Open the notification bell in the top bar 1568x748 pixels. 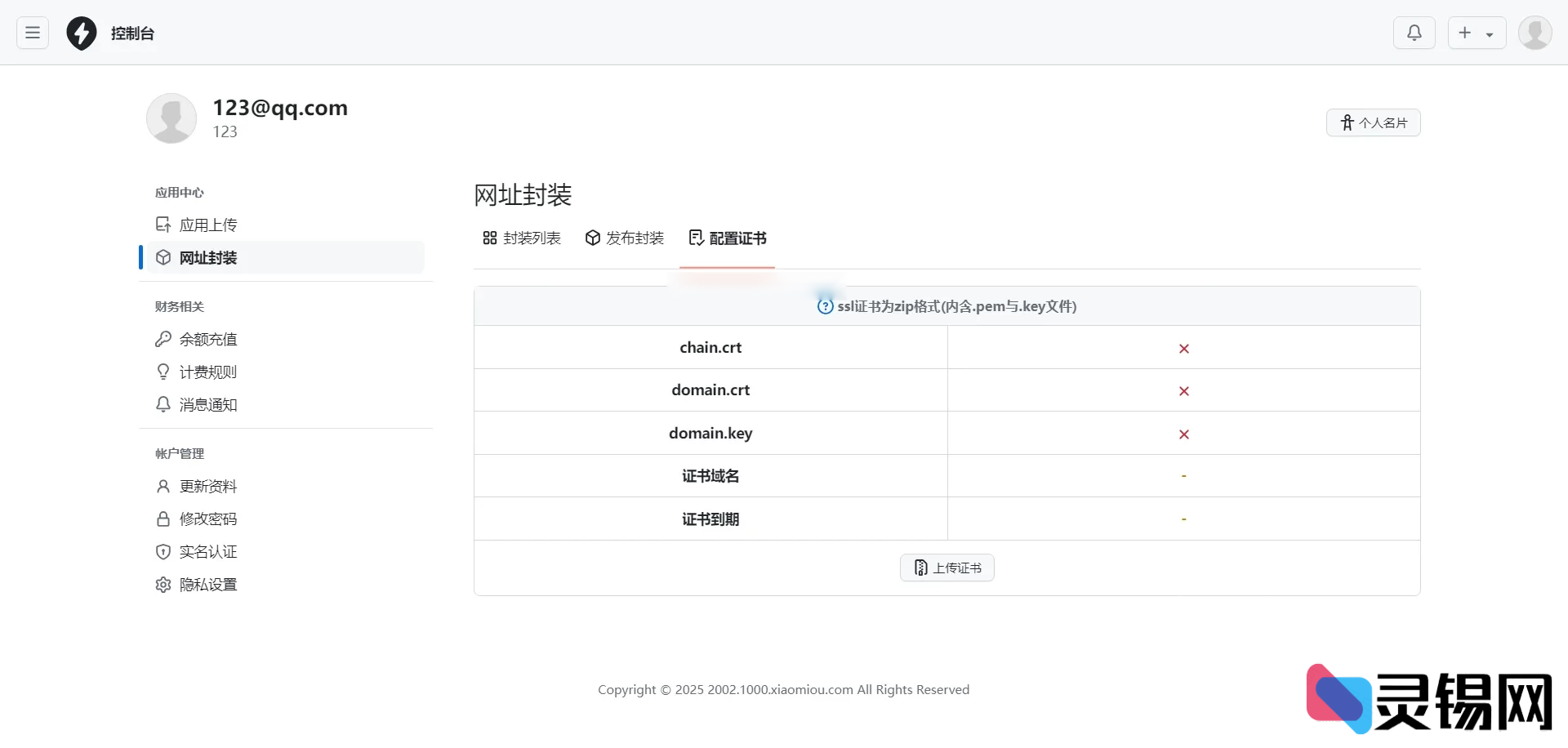1414,33
